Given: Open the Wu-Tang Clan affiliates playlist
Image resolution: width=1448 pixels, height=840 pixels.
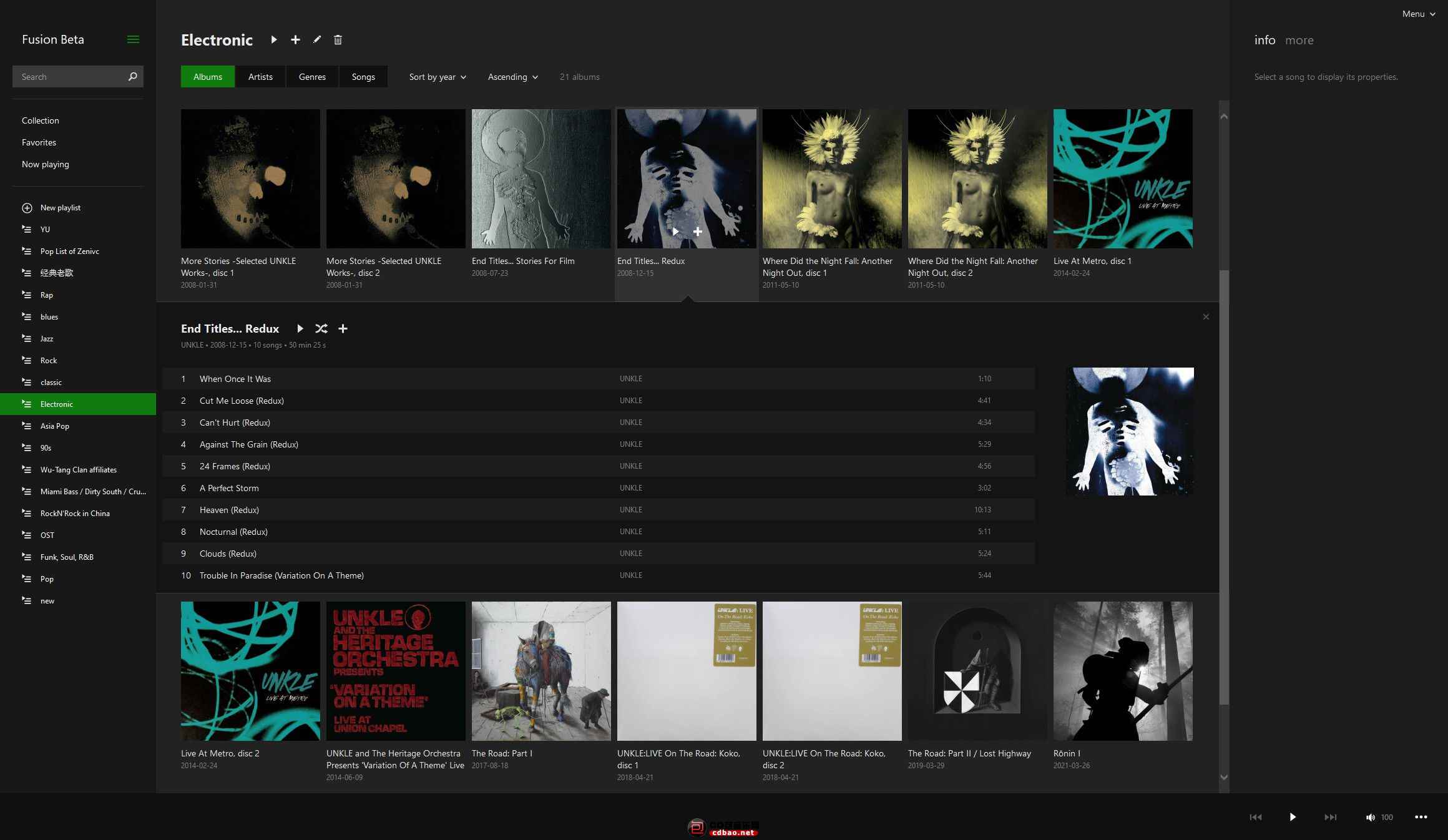Looking at the screenshot, I should tap(78, 470).
